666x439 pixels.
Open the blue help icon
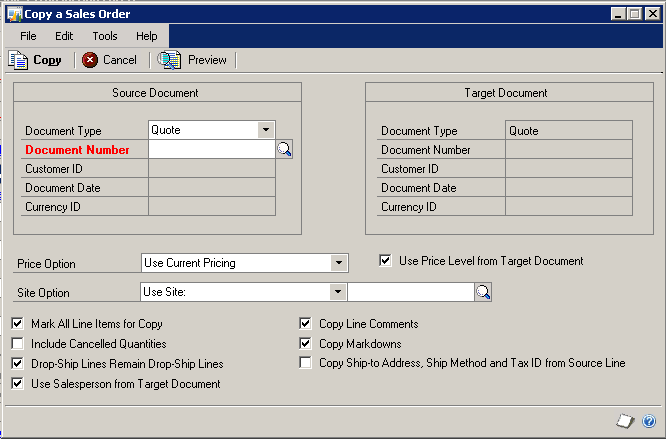pyautogui.click(x=649, y=421)
